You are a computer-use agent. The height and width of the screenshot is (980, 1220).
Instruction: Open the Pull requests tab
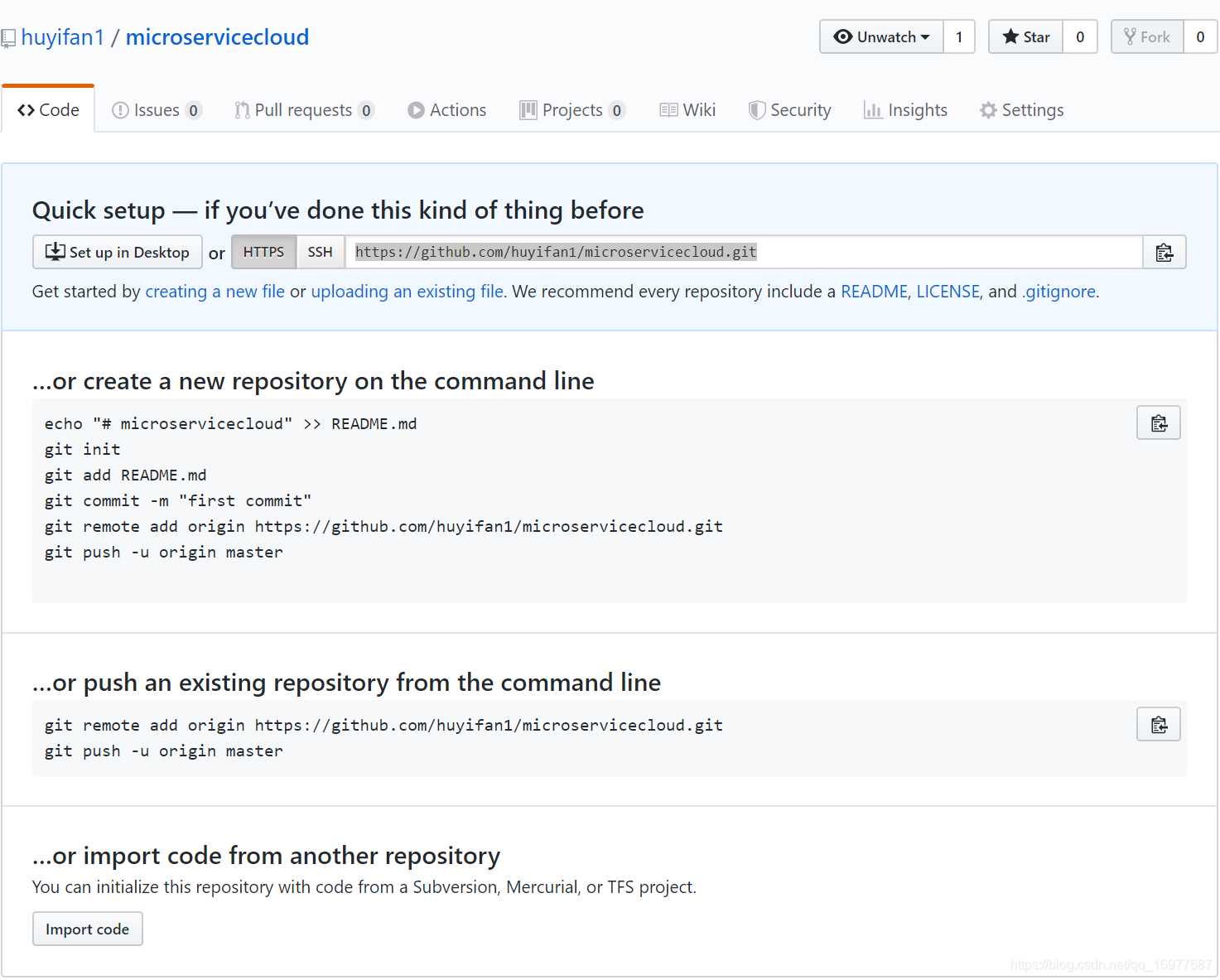click(x=304, y=110)
